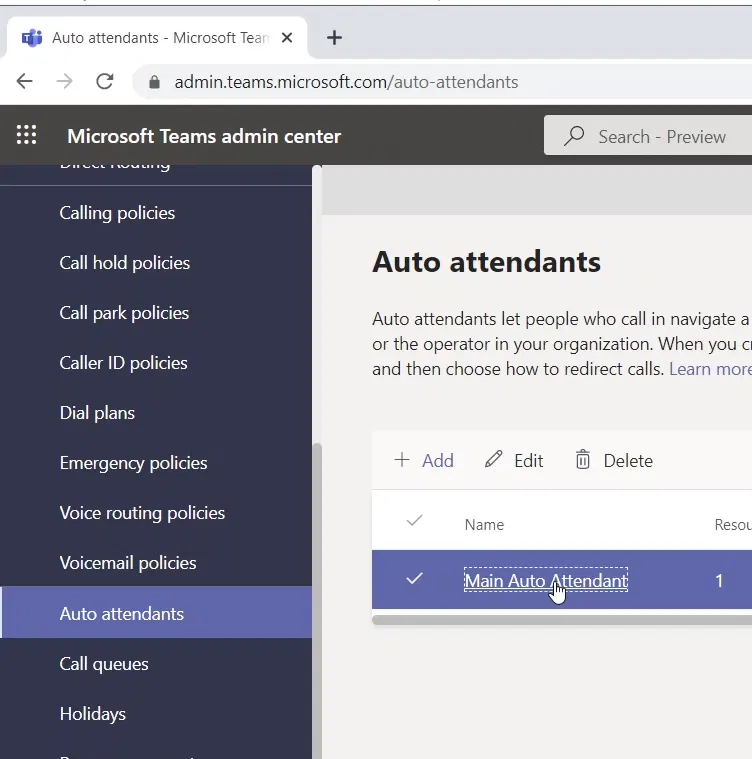
Task: Open Holidays in the sidebar
Action: 93,714
